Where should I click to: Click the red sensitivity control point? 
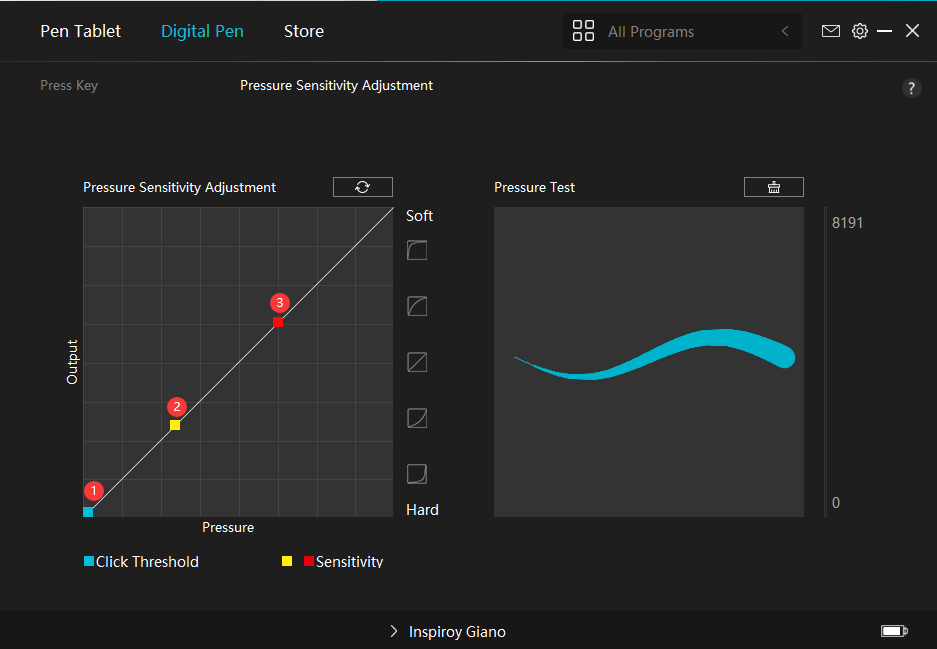[278, 322]
